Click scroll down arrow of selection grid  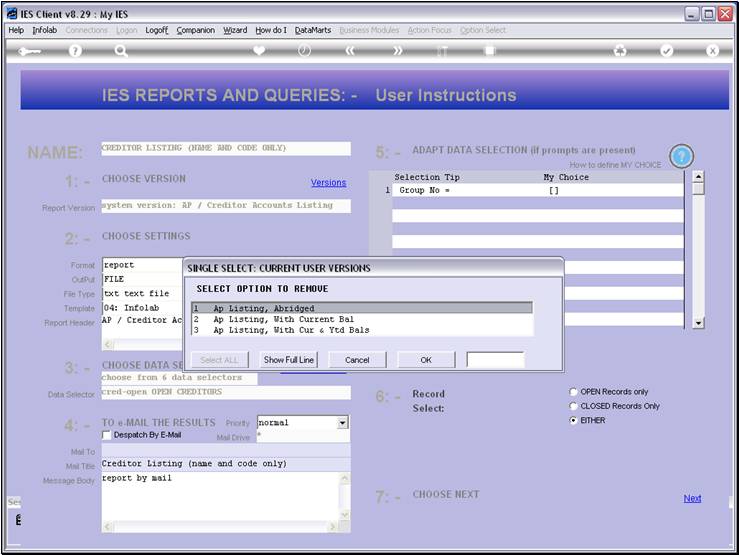698,323
